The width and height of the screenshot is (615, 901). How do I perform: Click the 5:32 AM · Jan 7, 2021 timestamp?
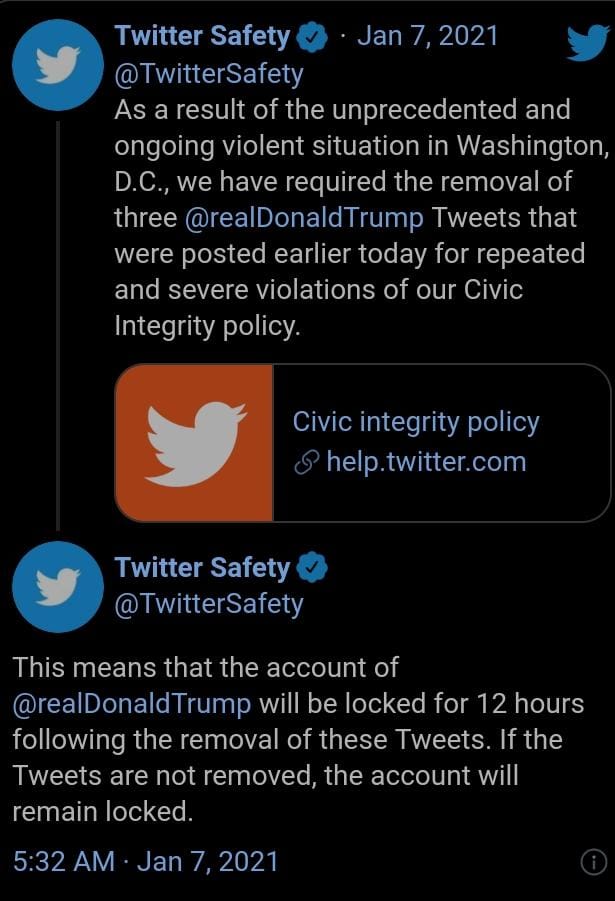pos(145,862)
